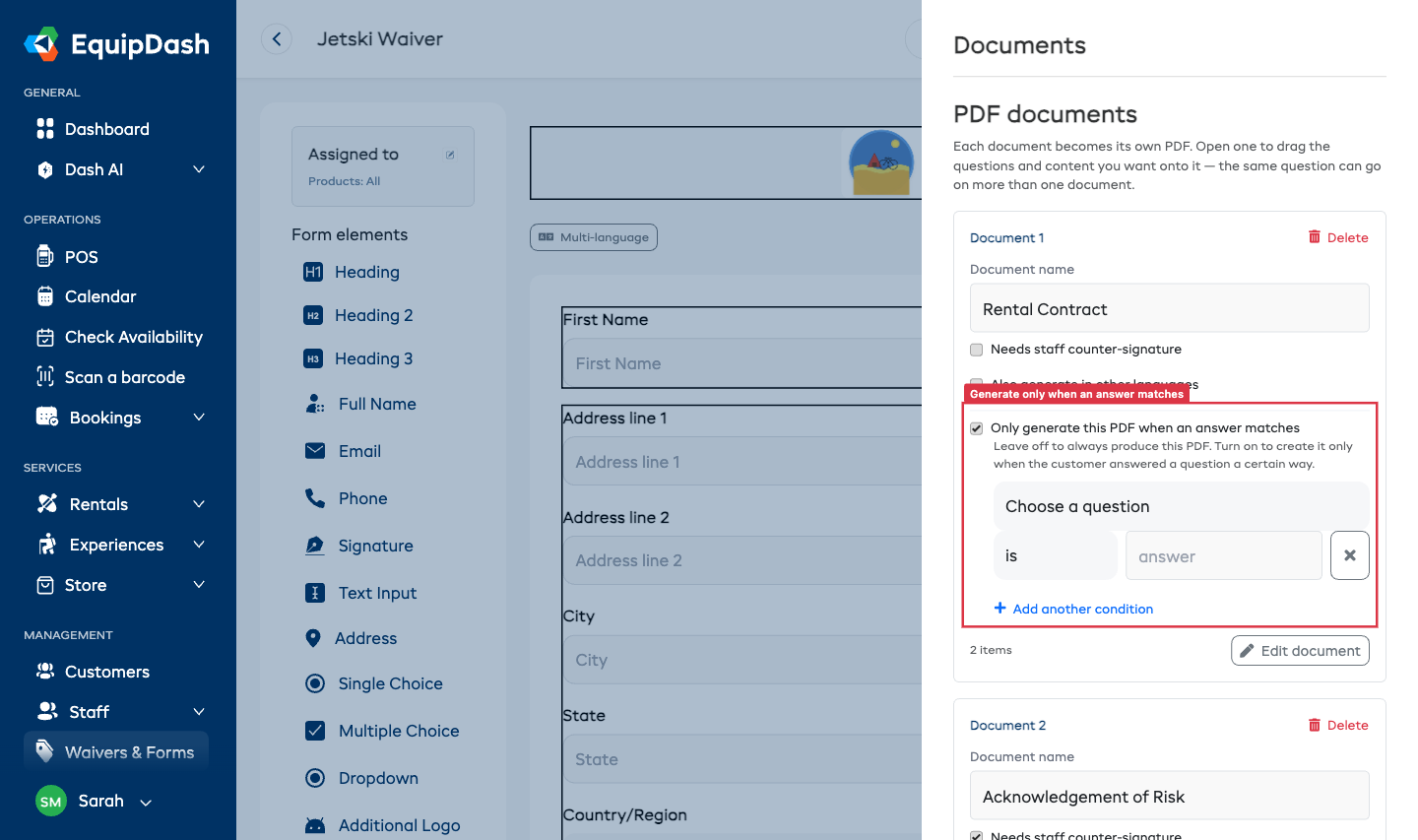Viewport: 1418px width, 840px height.
Task: Click the POS register icon
Action: tap(45, 256)
